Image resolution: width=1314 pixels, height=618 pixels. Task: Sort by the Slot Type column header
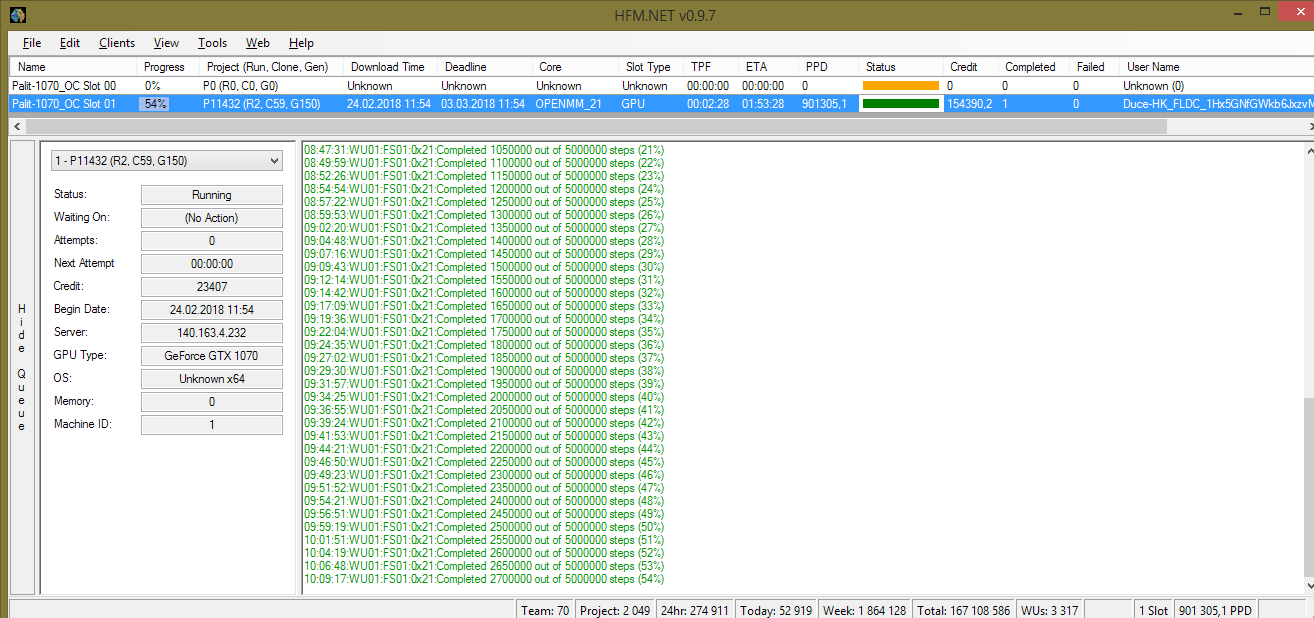(651, 67)
